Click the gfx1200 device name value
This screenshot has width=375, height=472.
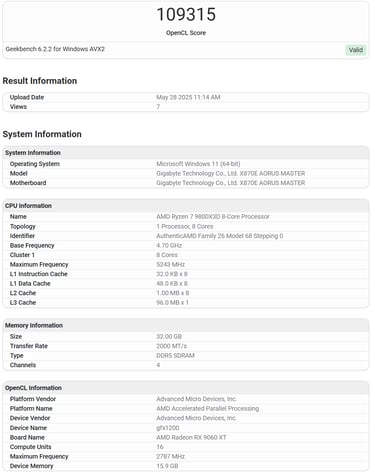click(168, 428)
